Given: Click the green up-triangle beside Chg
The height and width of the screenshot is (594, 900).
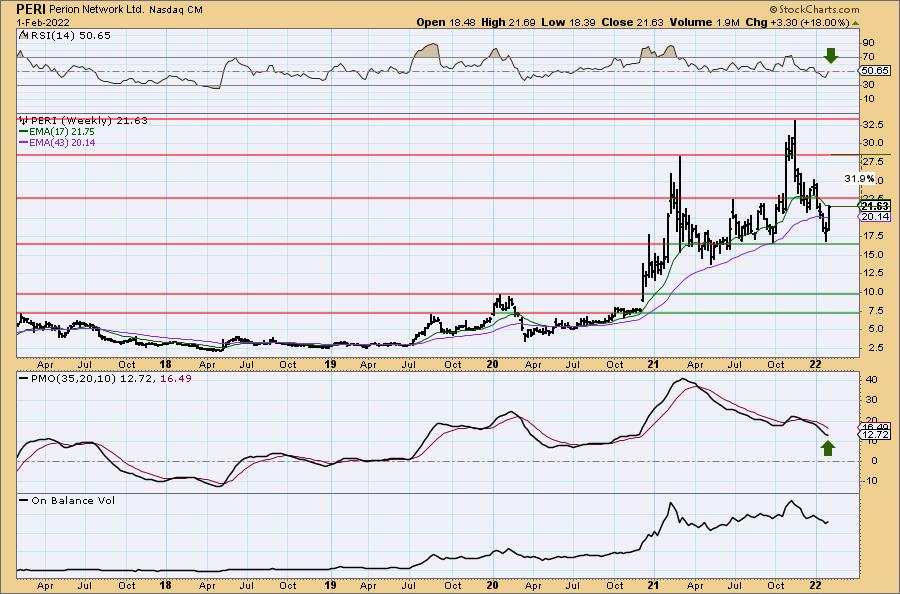Looking at the screenshot, I should coord(855,24).
